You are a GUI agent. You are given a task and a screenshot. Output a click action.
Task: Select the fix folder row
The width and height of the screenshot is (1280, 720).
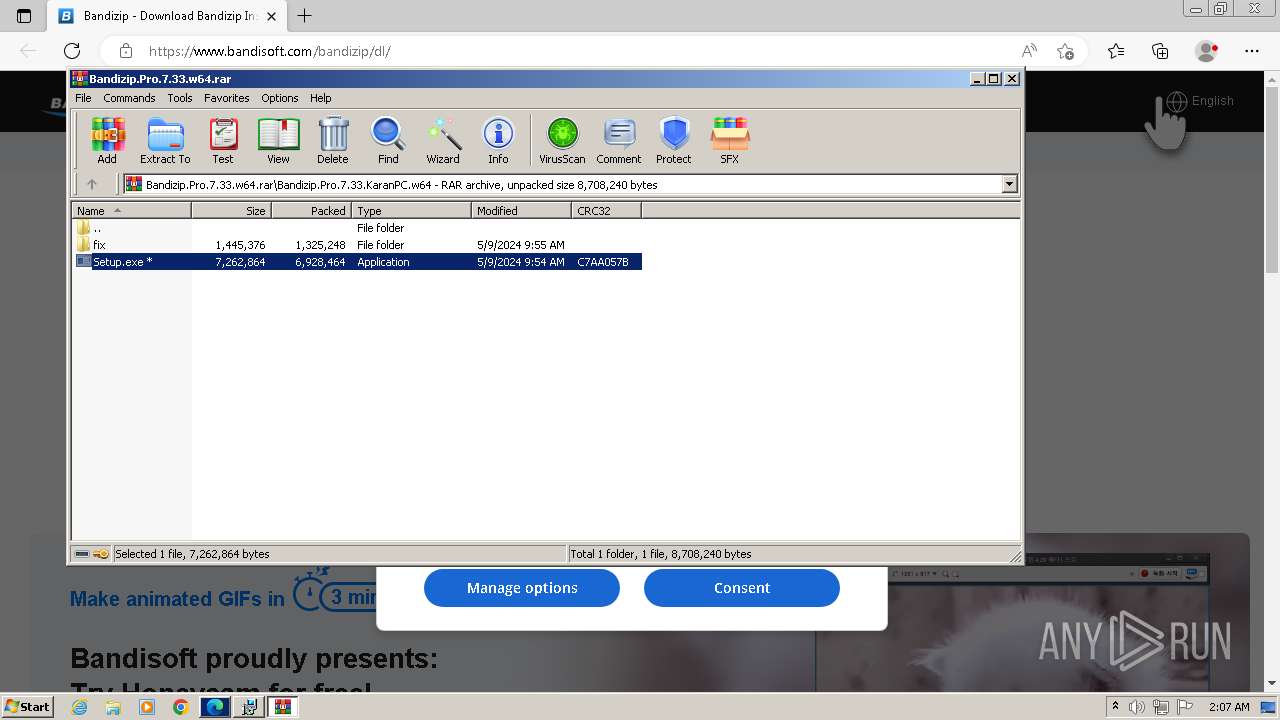[x=357, y=245]
